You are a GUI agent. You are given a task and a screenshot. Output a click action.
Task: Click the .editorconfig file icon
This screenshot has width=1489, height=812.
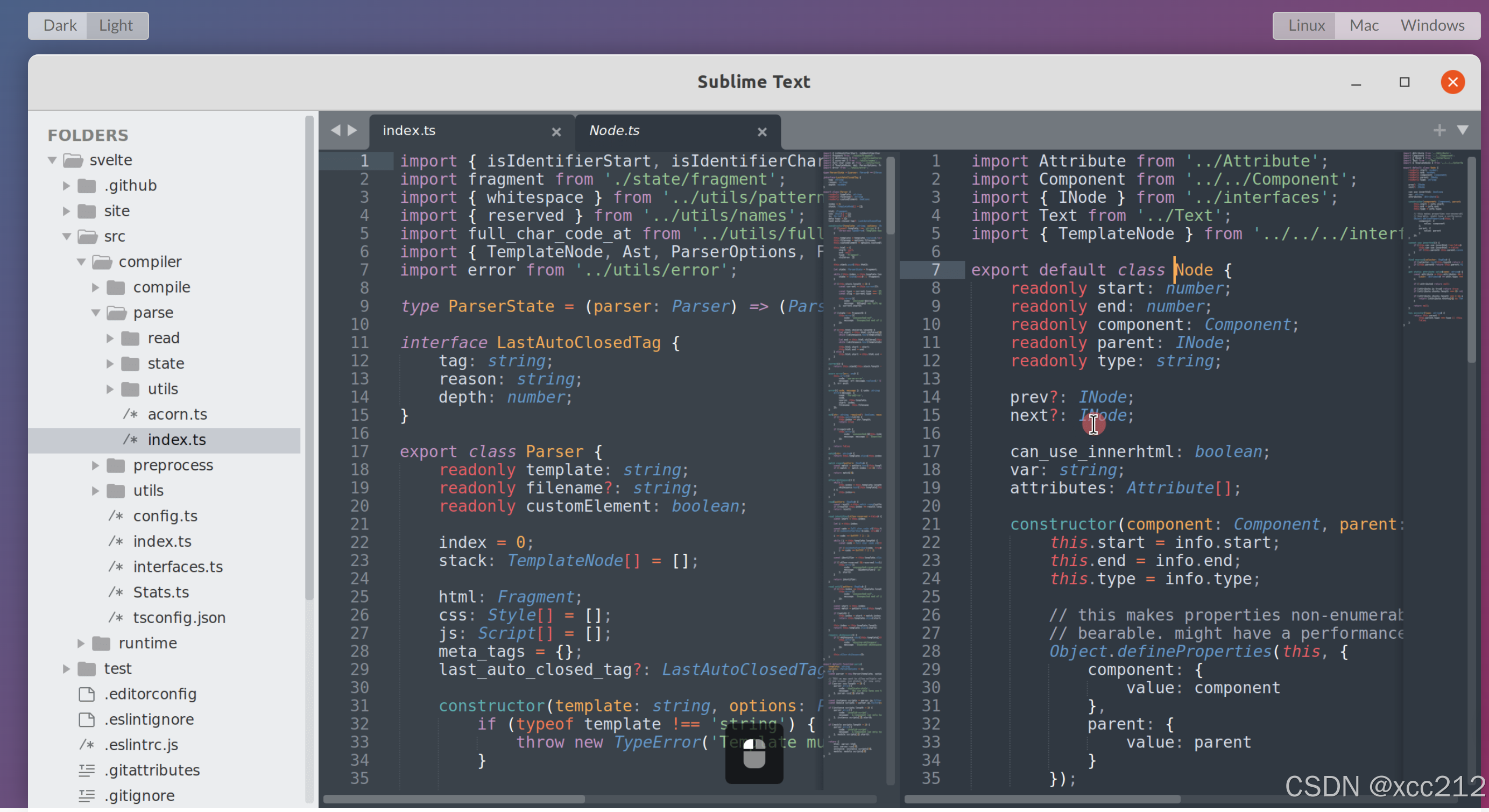pyautogui.click(x=87, y=694)
